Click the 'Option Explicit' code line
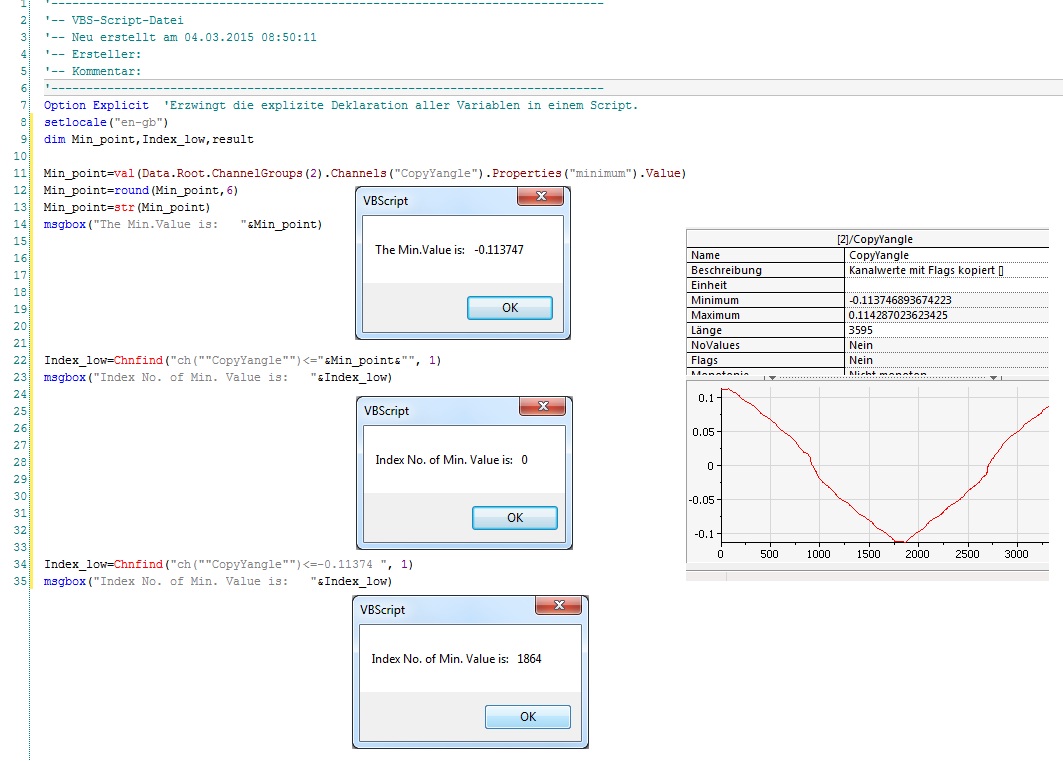The width and height of the screenshot is (1063, 761). (x=340, y=105)
